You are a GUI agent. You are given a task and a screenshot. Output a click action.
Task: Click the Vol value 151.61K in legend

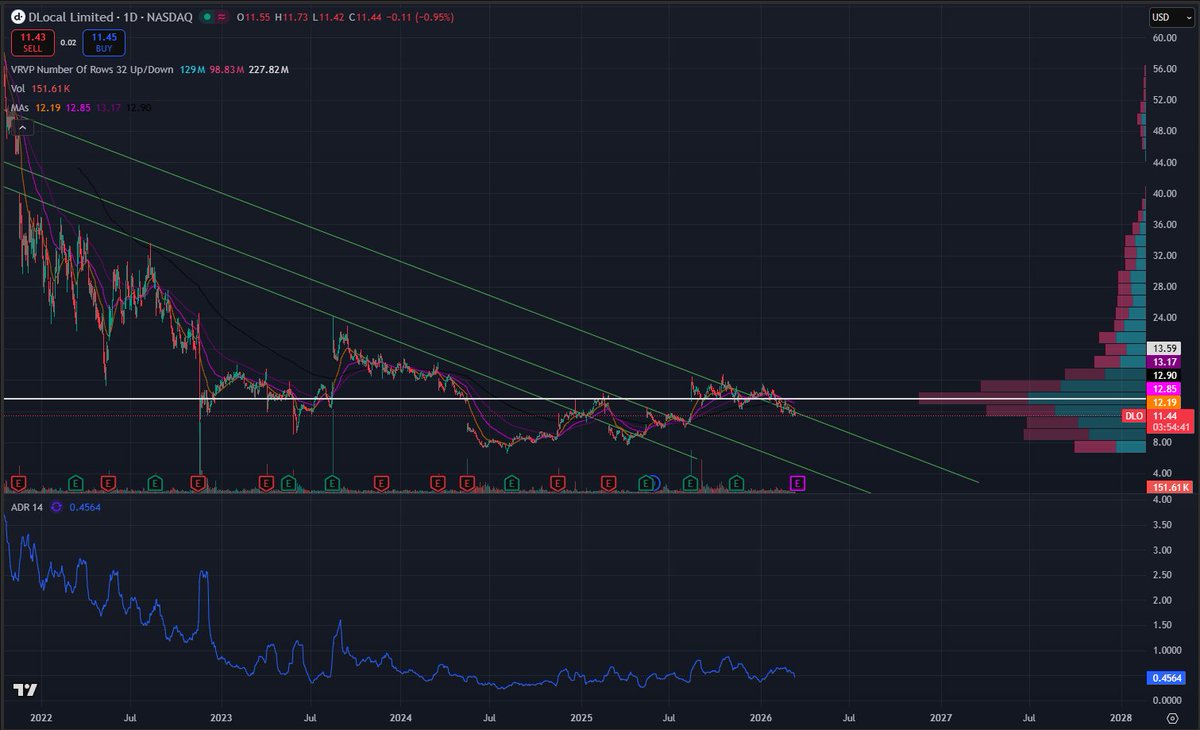coord(52,88)
